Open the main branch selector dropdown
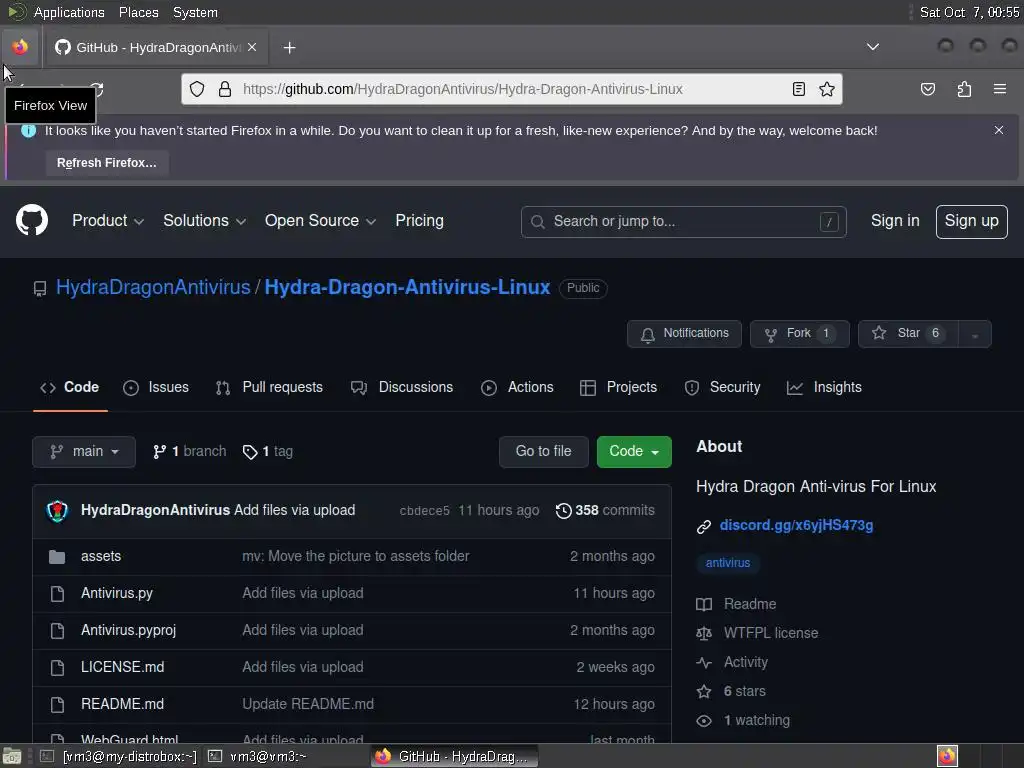The height and width of the screenshot is (768, 1024). [x=84, y=451]
